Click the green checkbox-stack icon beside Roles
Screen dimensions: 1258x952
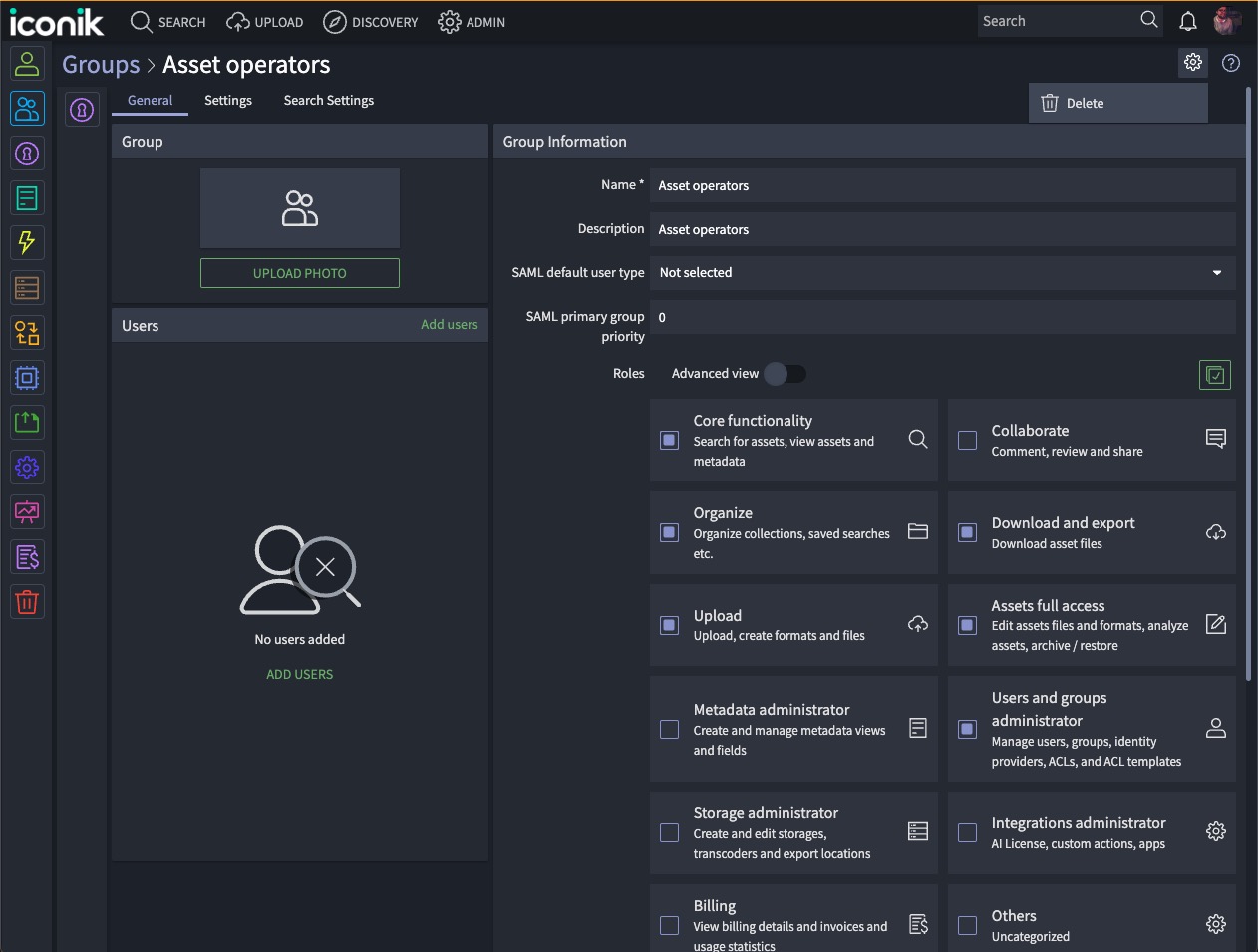(x=1214, y=374)
